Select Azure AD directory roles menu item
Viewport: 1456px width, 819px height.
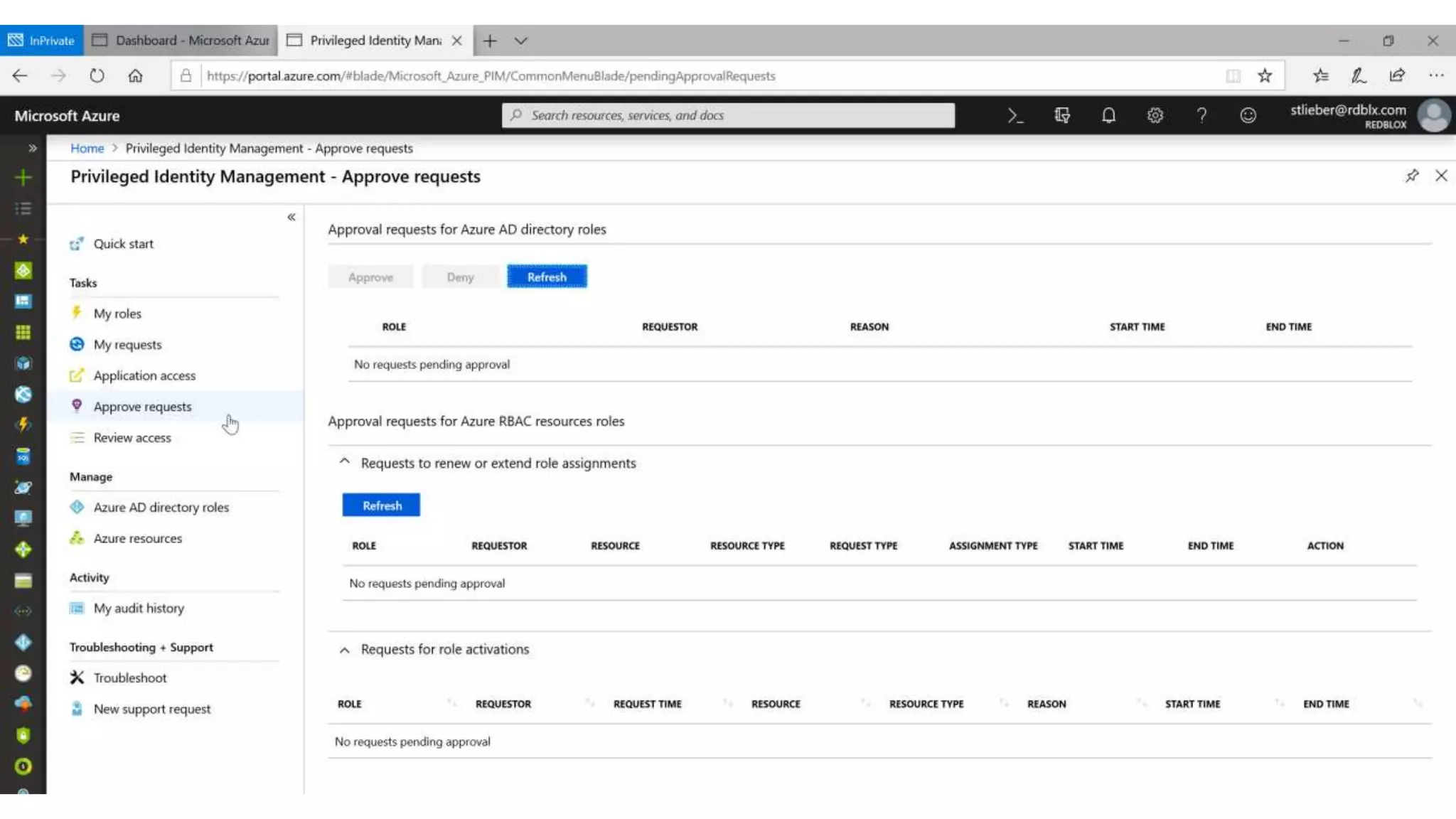[x=161, y=508]
